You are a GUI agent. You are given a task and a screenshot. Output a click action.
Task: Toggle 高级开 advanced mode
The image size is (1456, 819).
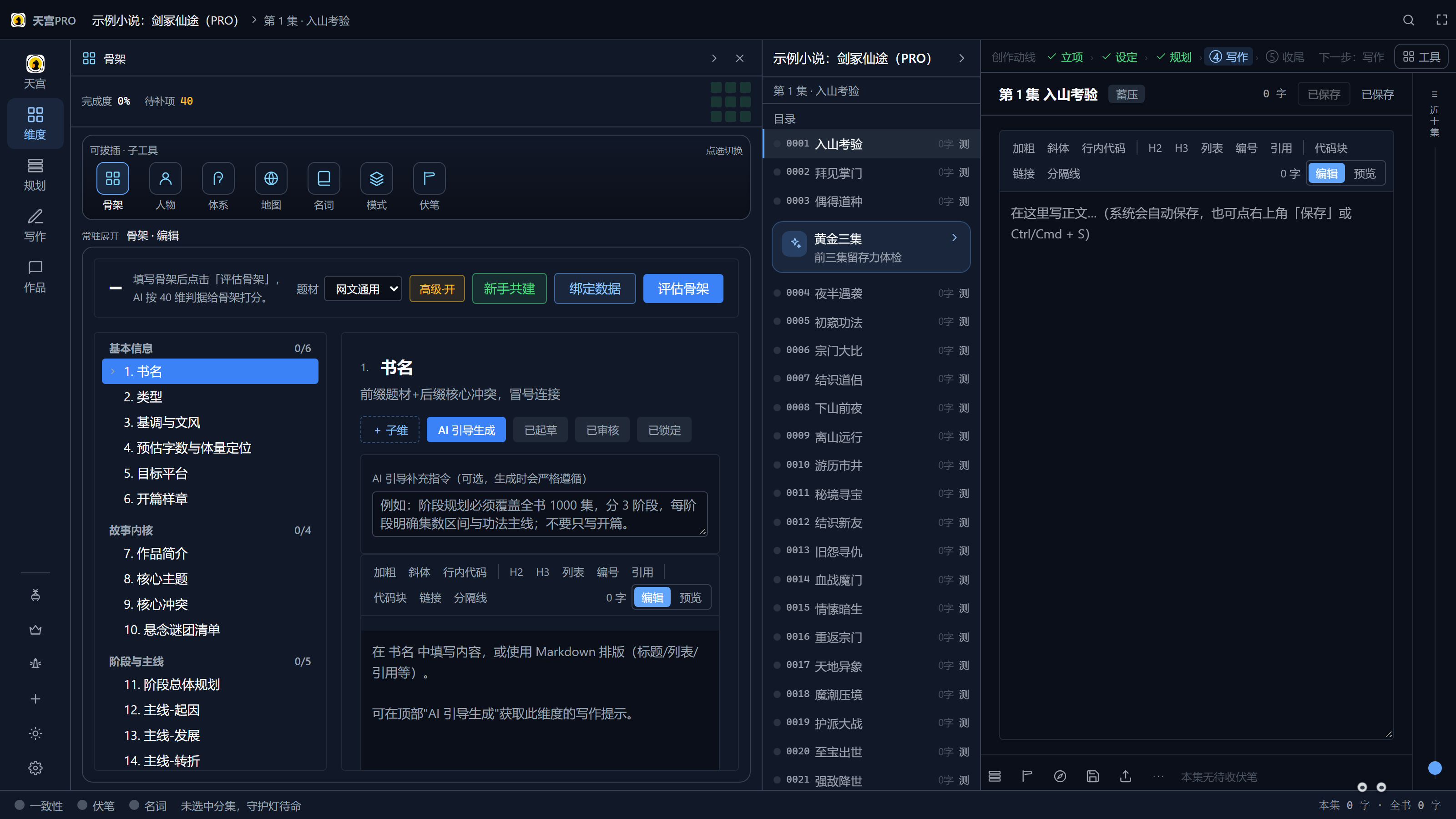click(x=437, y=289)
